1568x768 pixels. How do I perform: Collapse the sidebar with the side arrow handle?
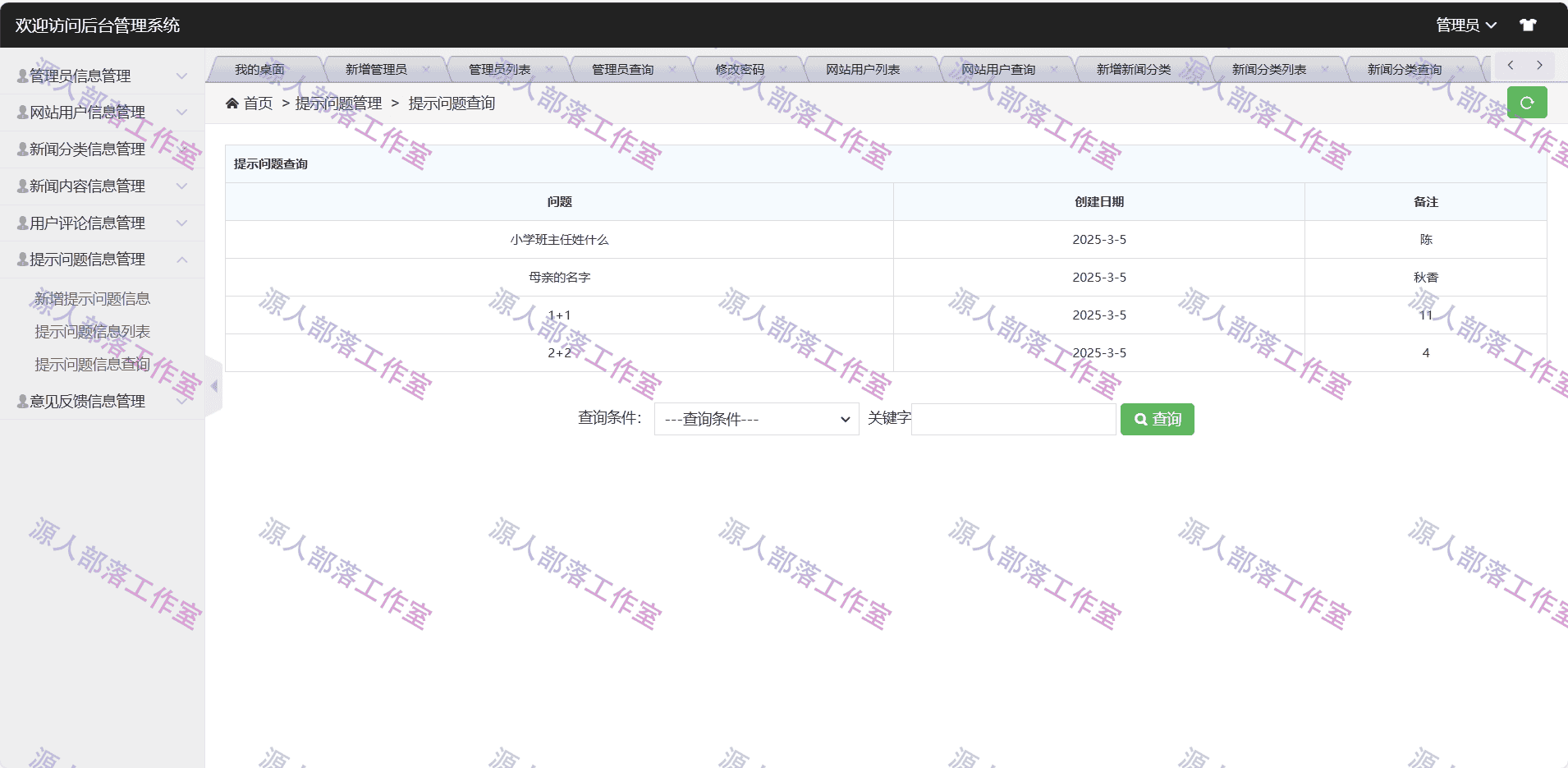214,385
